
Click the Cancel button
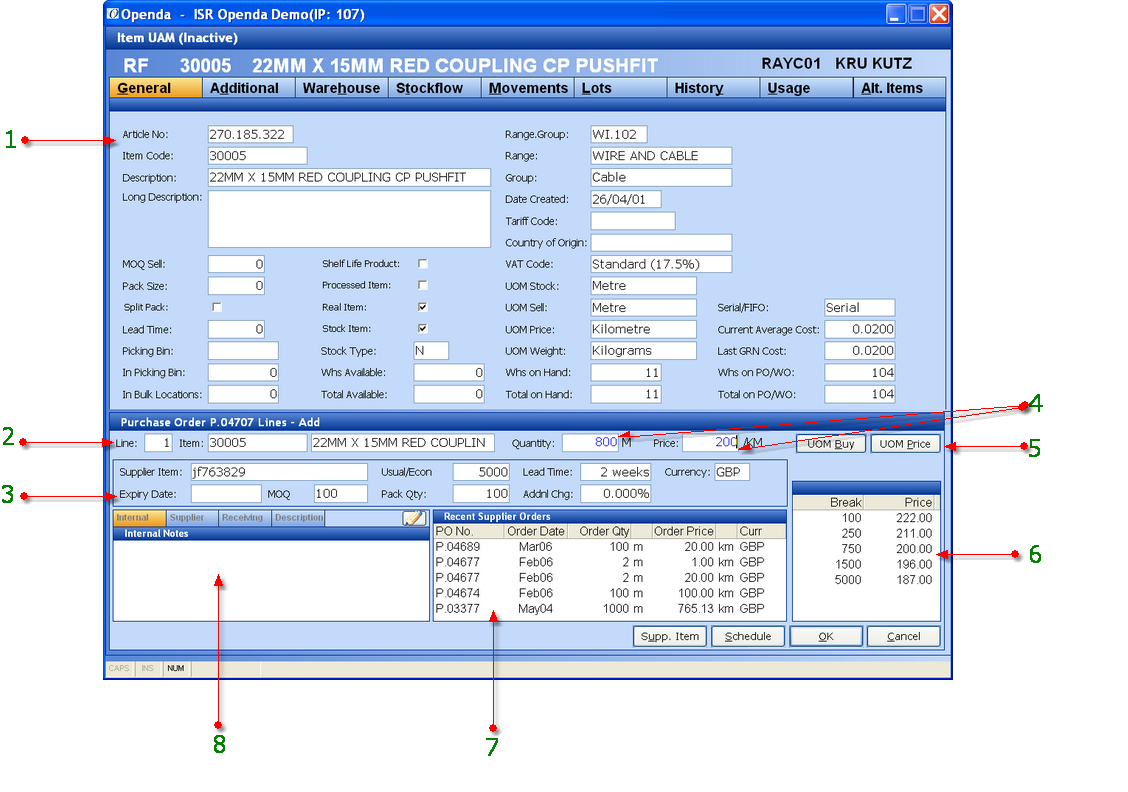click(904, 637)
